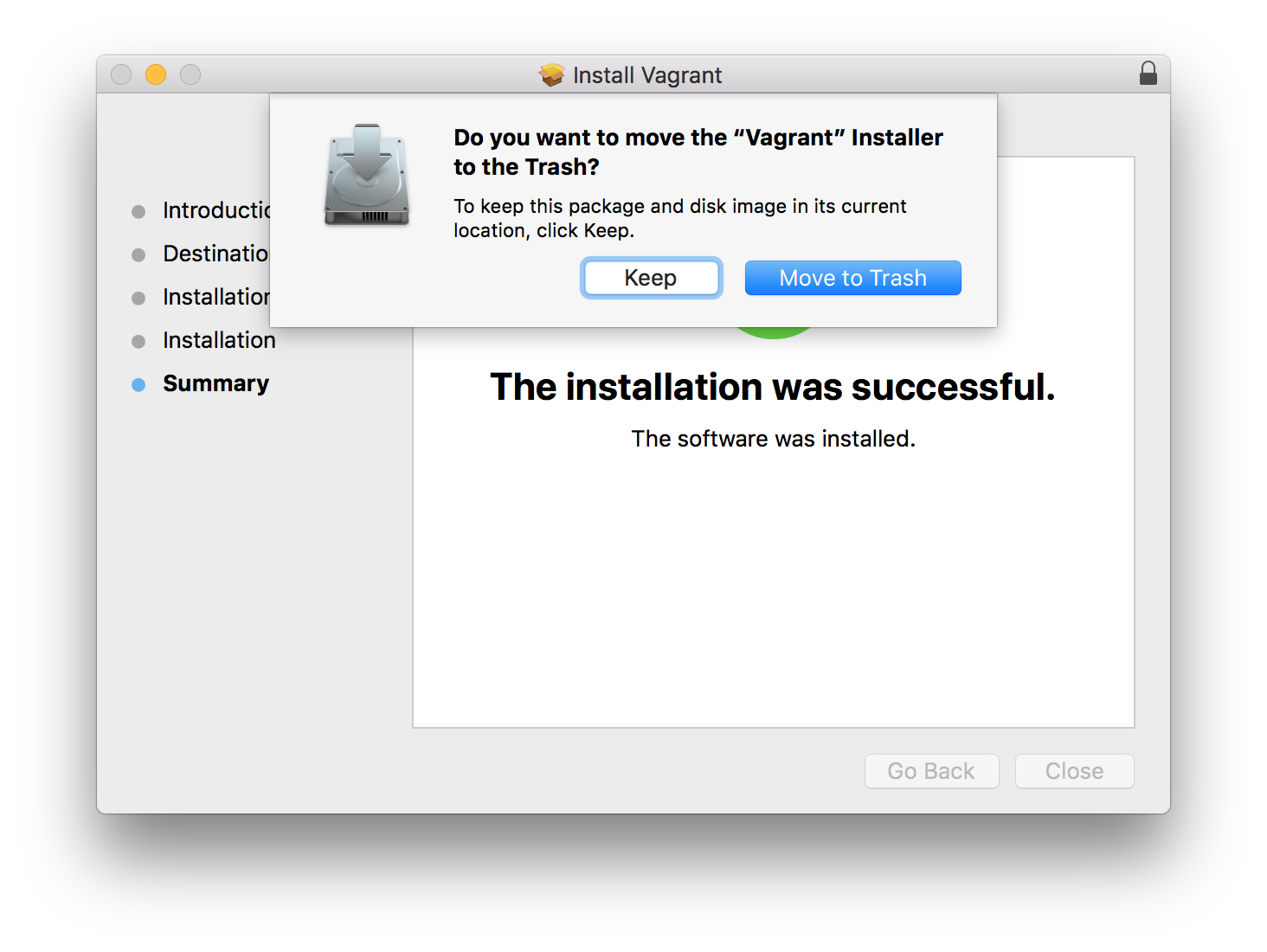Select Installation in the steps list

pyautogui.click(x=219, y=340)
